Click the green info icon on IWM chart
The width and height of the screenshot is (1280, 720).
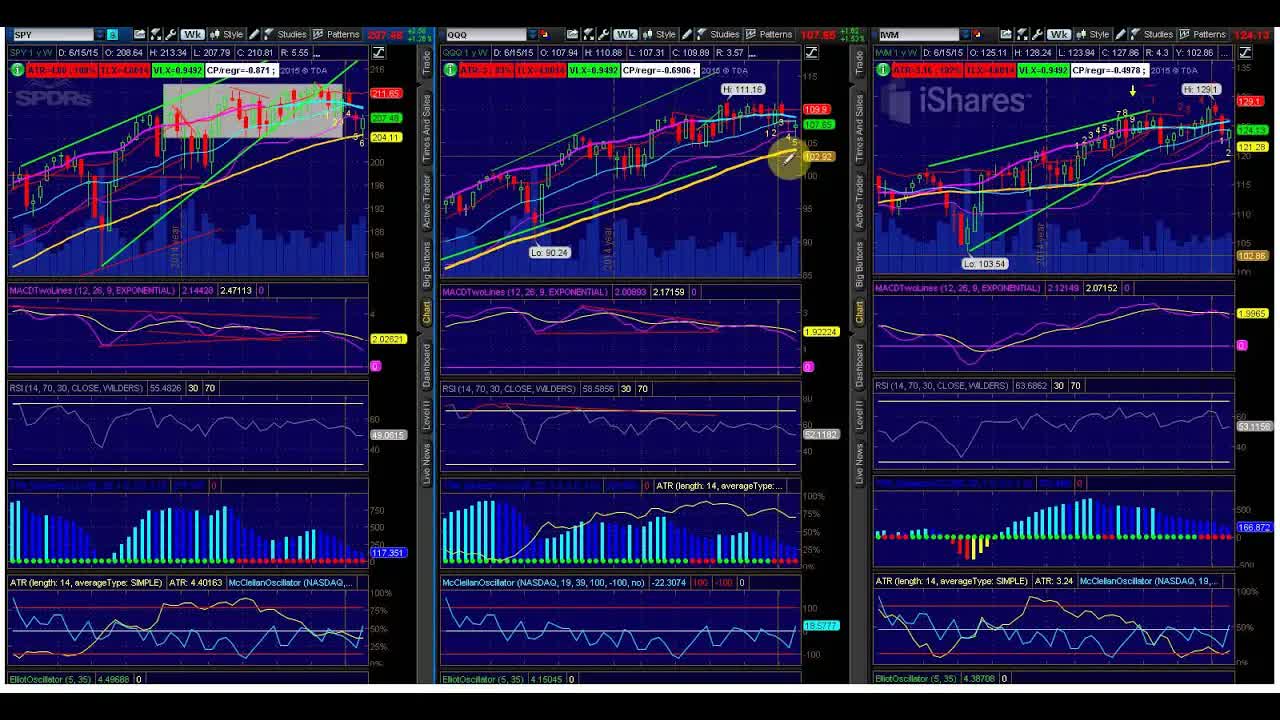[x=883, y=70]
